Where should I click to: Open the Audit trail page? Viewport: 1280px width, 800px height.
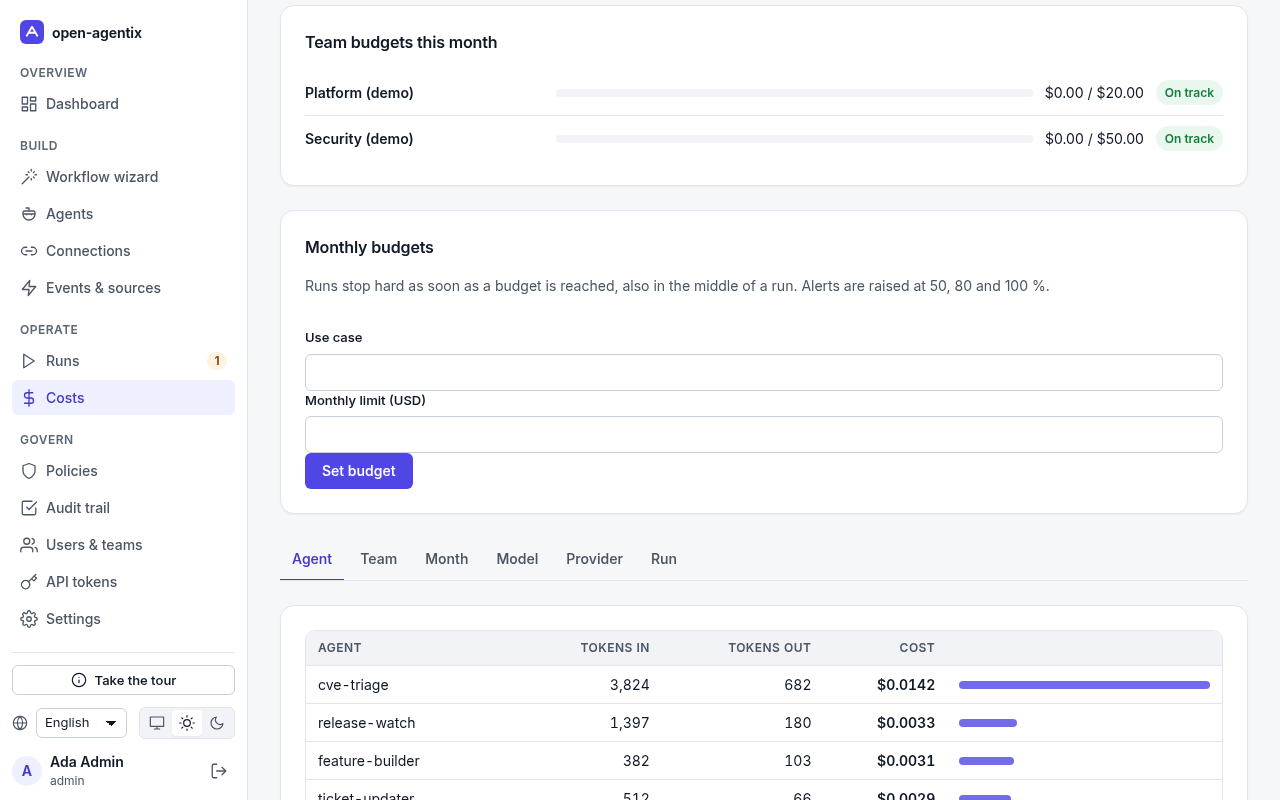(123, 508)
